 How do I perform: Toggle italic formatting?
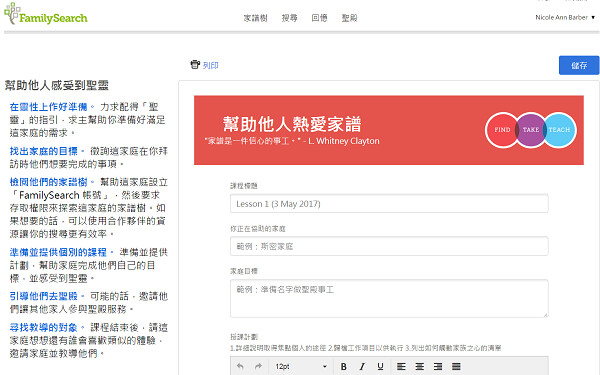click(x=362, y=366)
